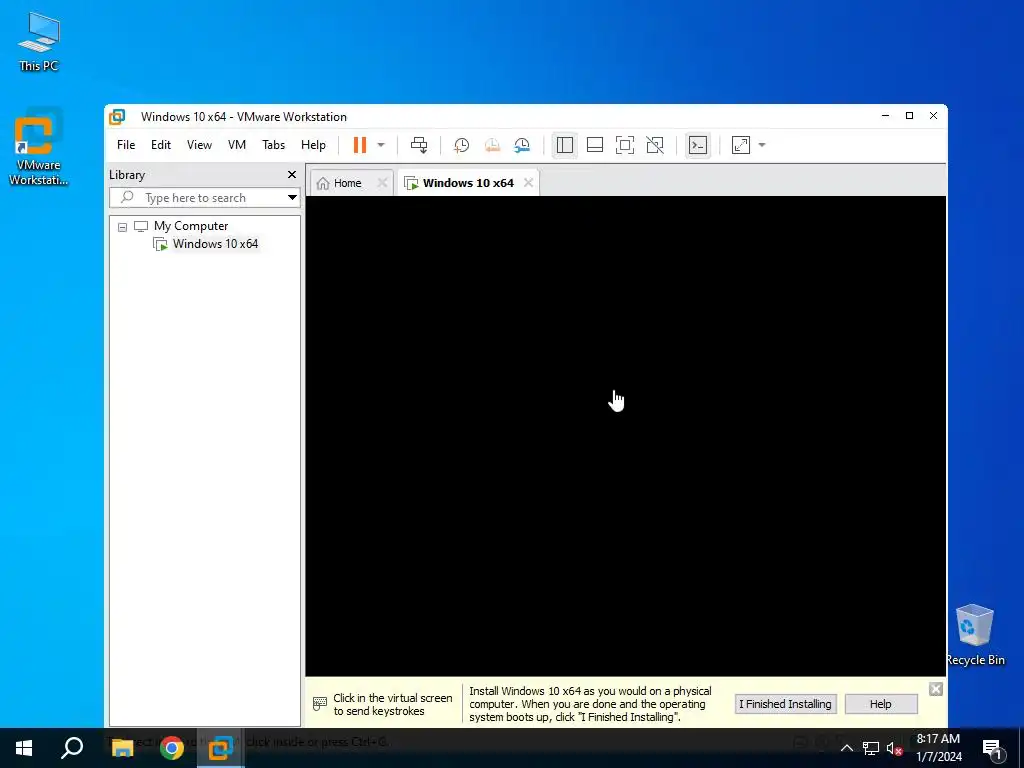The height and width of the screenshot is (768, 1024).
Task: Enter full screen mode
Action: point(625,145)
